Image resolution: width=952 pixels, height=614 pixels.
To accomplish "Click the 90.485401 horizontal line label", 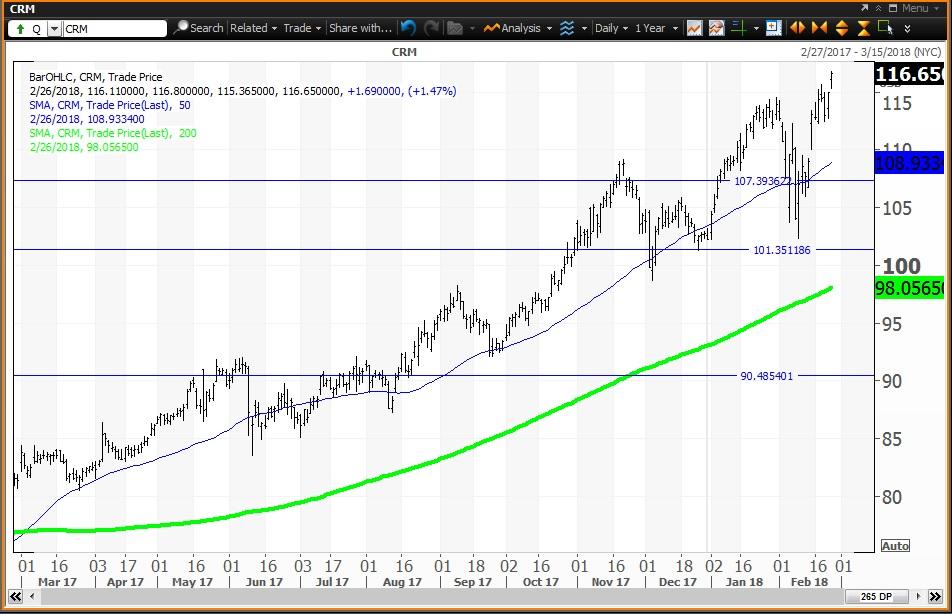I will pos(766,376).
